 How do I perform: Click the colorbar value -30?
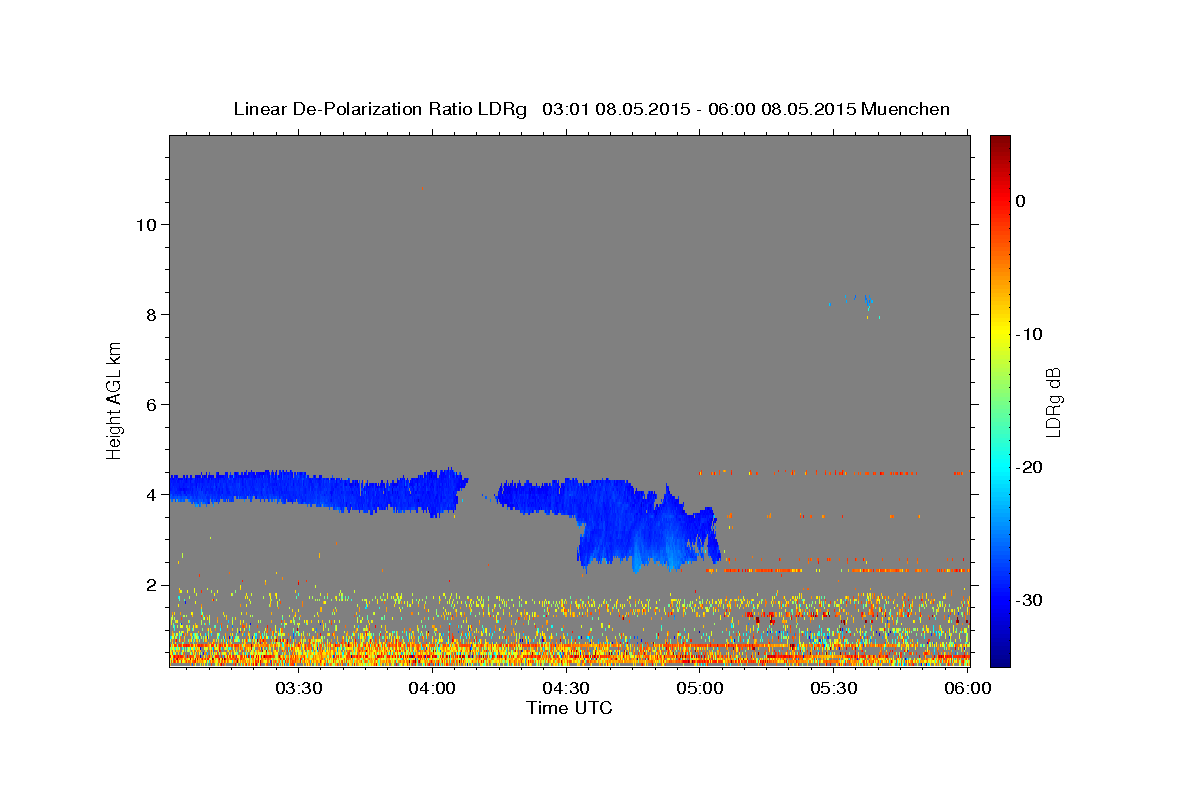(x=1030, y=600)
